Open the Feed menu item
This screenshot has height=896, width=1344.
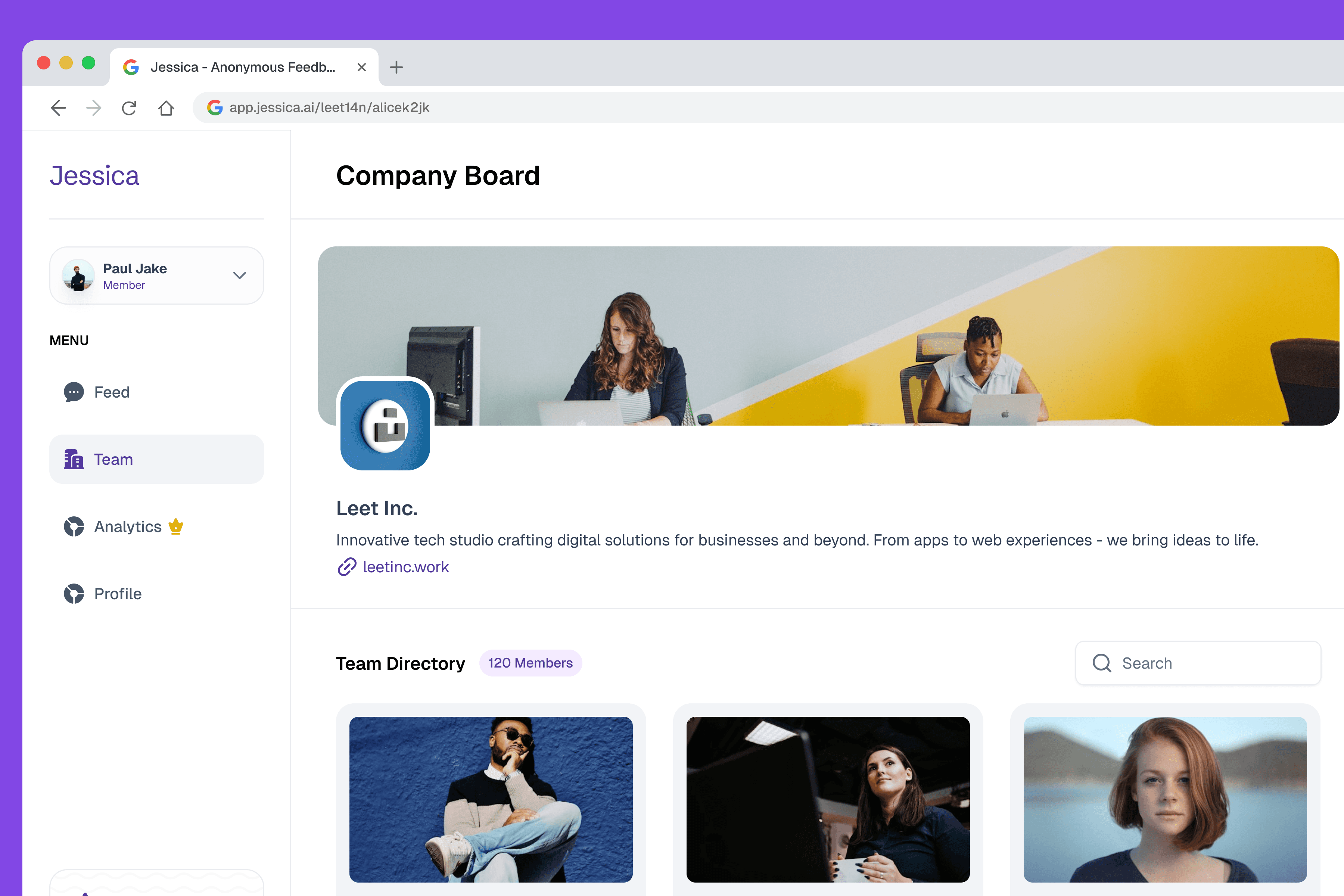(156, 392)
